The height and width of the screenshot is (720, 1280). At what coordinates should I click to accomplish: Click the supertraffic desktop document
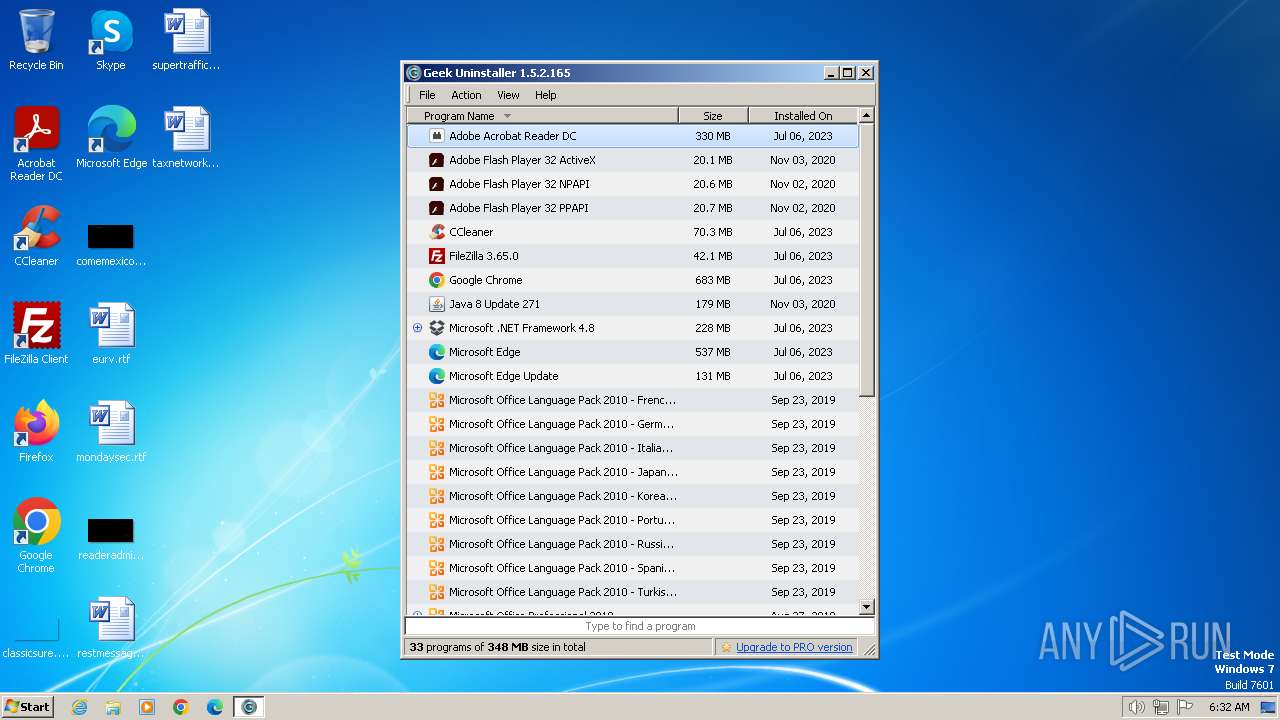click(186, 40)
